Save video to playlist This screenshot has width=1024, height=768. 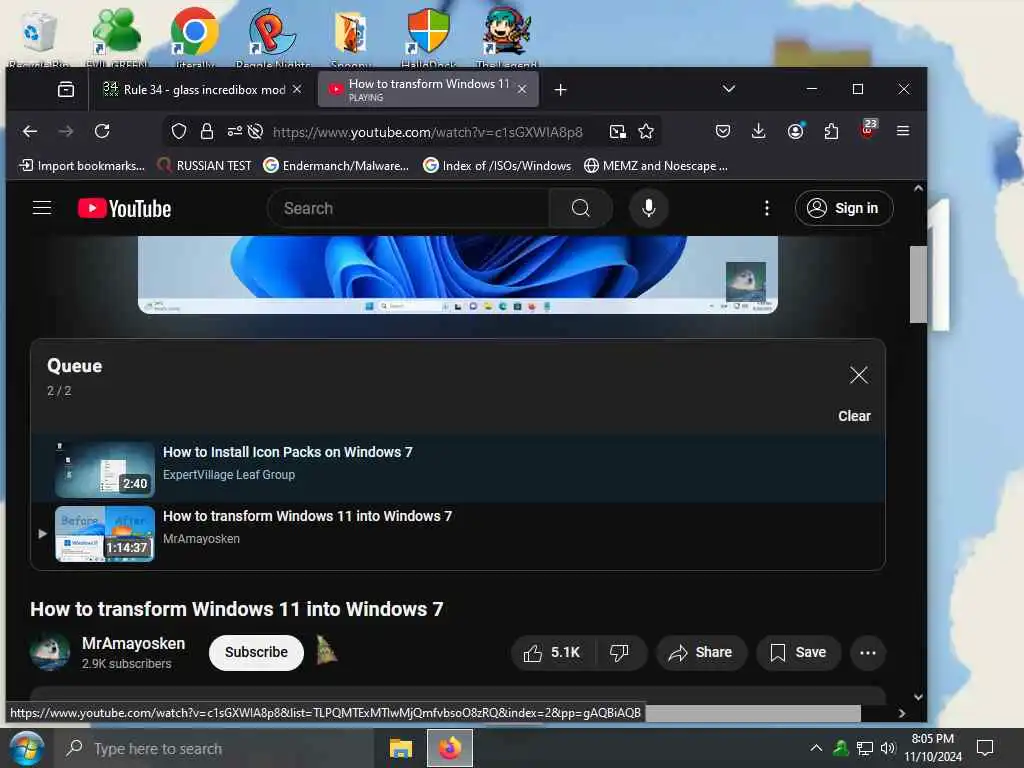click(798, 652)
